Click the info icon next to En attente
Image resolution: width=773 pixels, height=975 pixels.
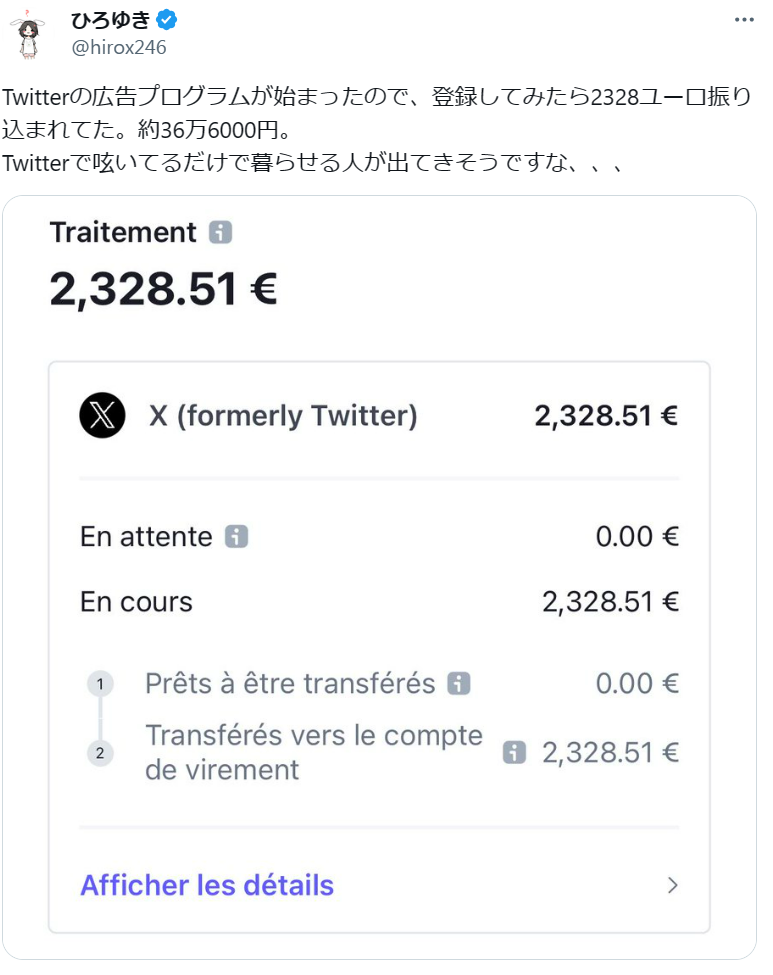click(x=236, y=537)
